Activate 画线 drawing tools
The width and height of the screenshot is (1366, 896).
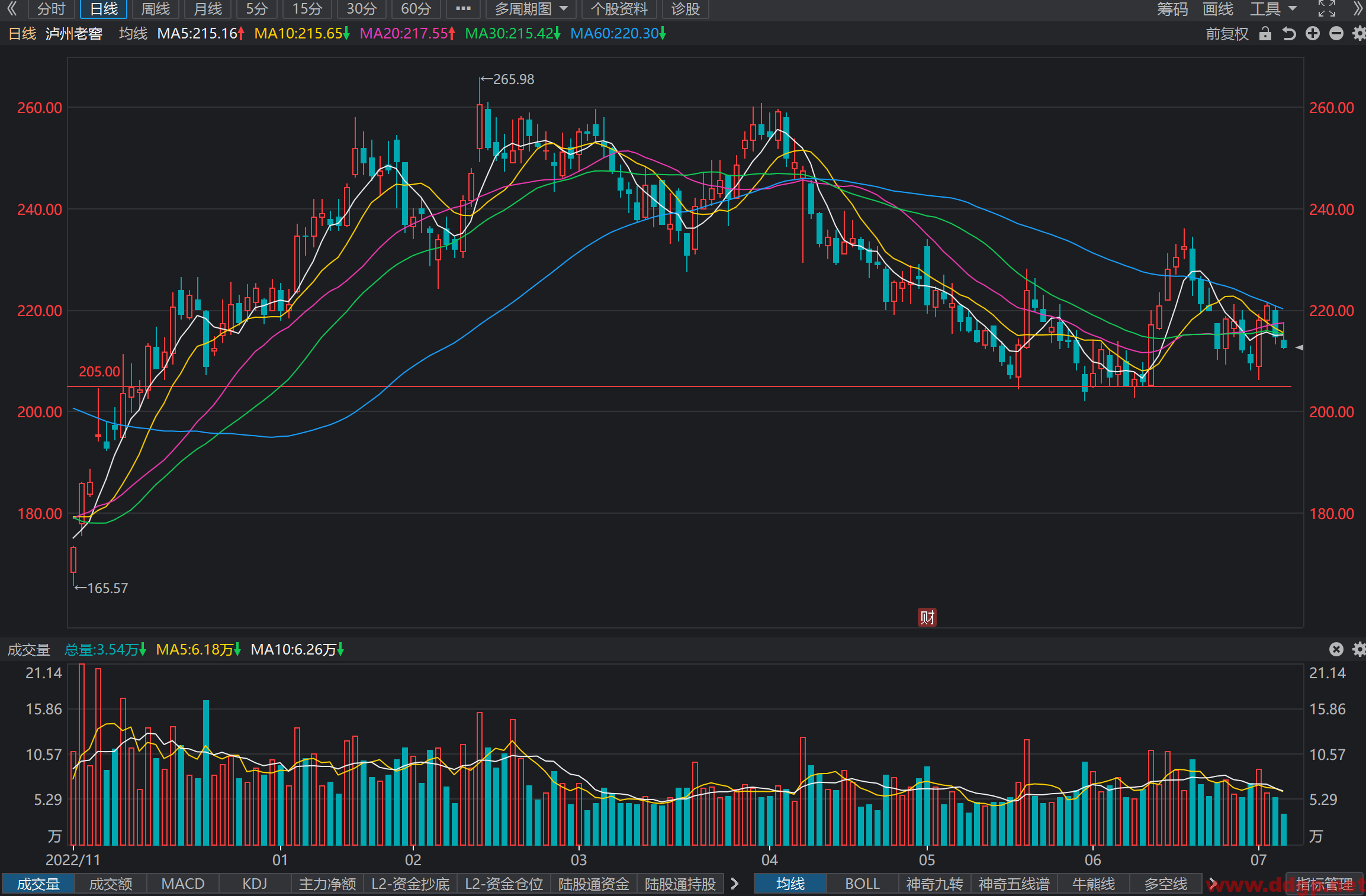pyautogui.click(x=1218, y=9)
